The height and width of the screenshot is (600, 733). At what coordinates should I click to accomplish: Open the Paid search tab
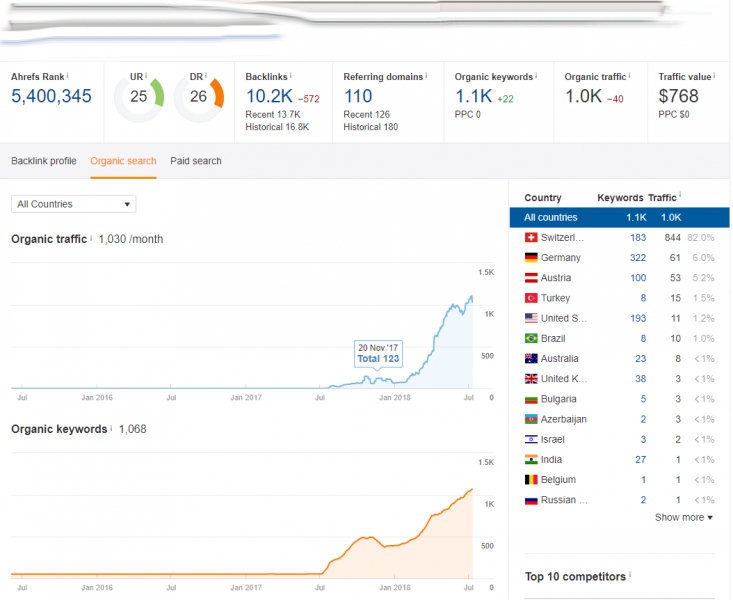click(196, 161)
